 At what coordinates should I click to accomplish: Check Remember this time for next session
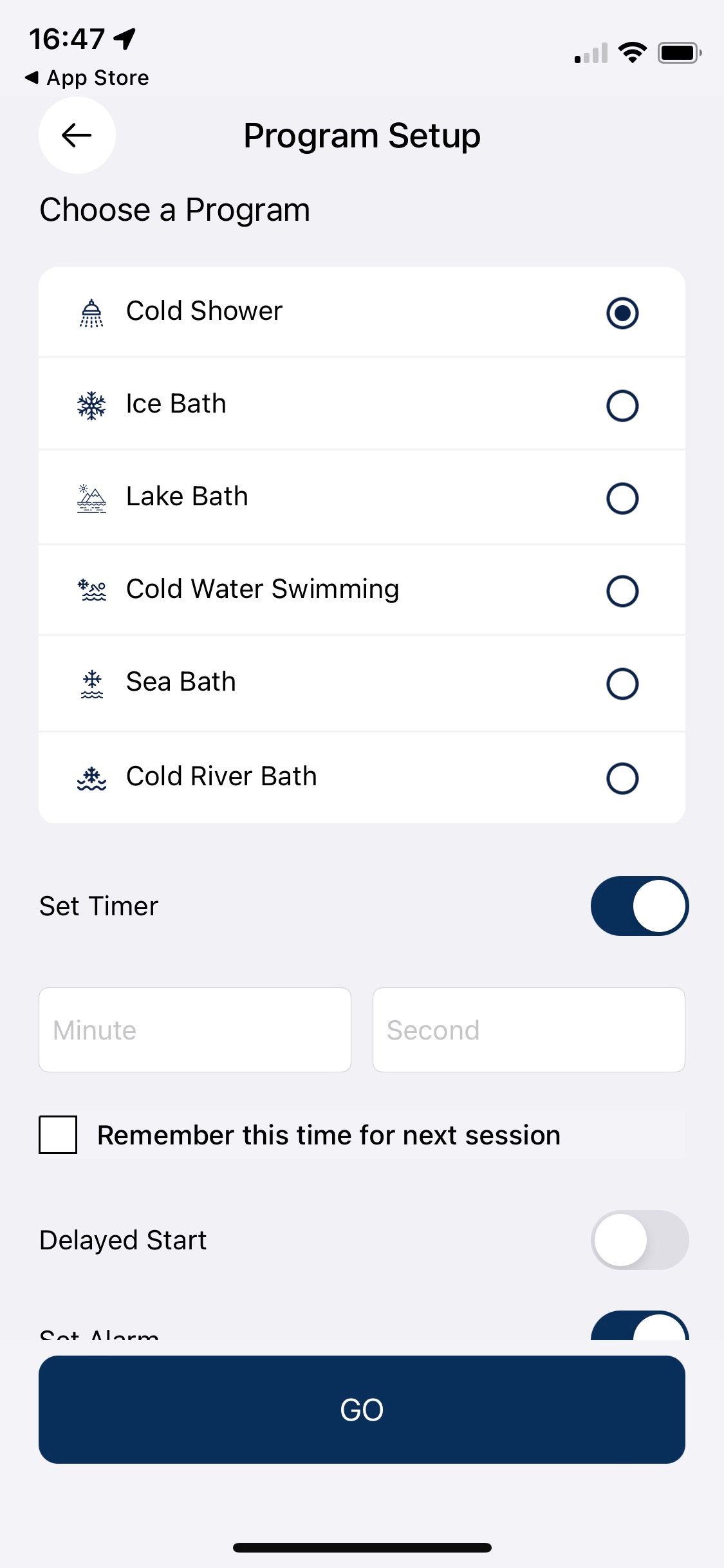click(58, 1135)
